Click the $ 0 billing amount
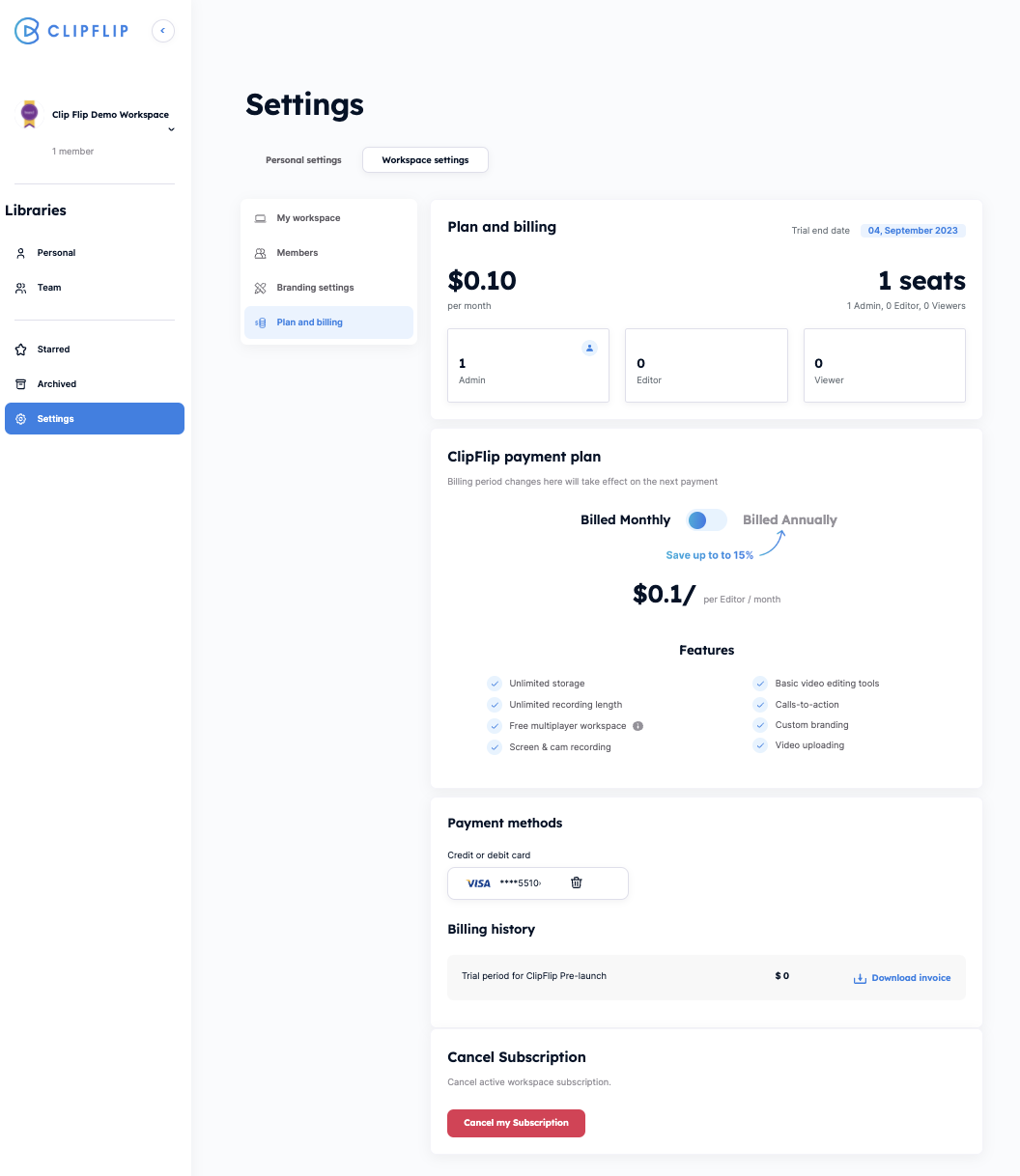This screenshot has width=1020, height=1176. 781,976
